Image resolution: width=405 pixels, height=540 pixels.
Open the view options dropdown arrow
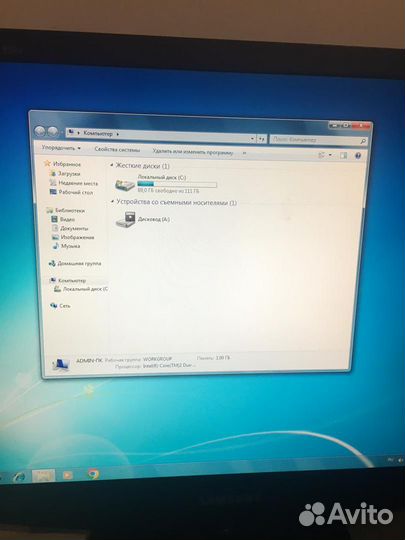click(330, 155)
